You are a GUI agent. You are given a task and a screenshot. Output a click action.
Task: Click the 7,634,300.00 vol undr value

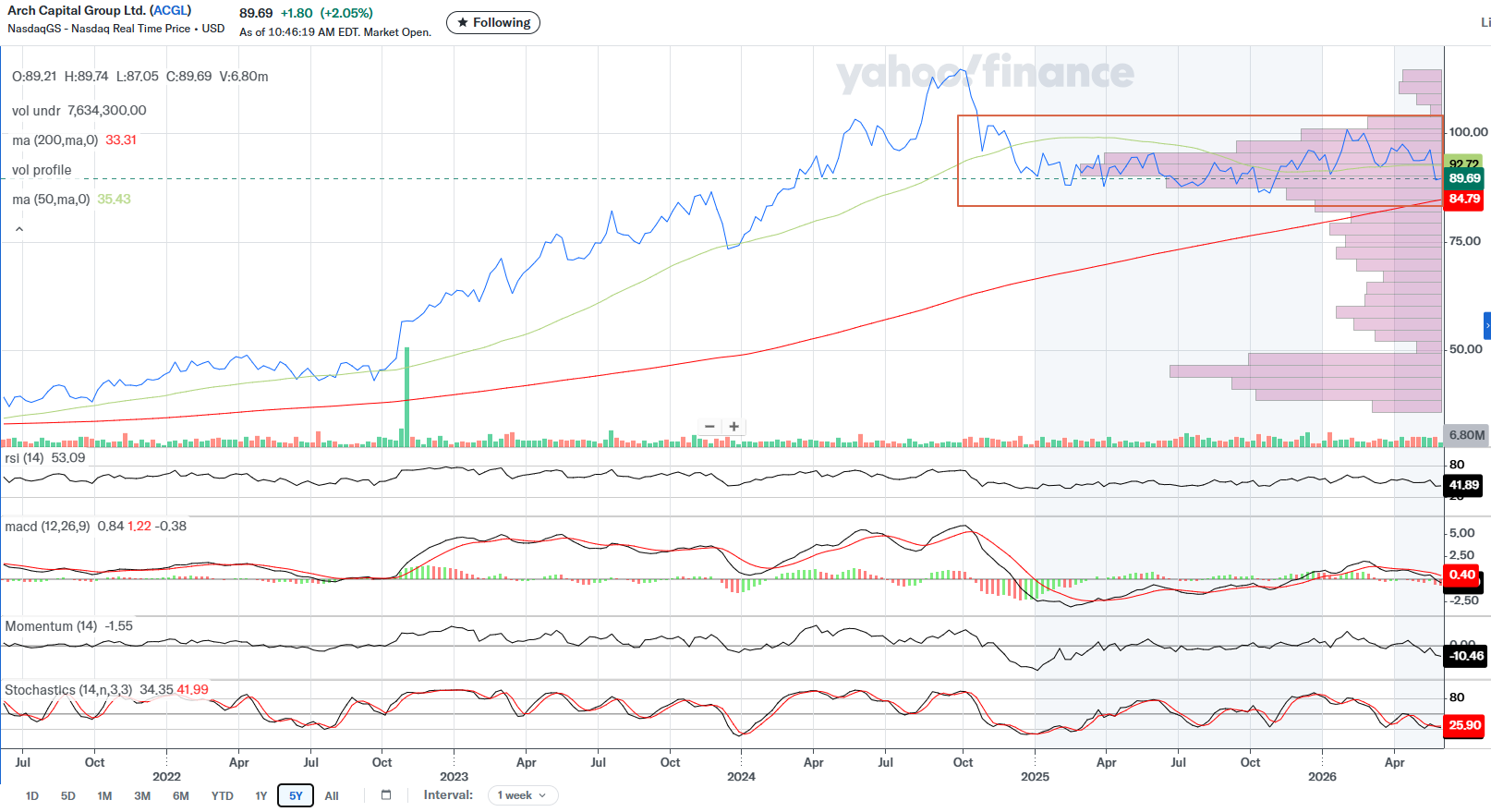tap(107, 111)
